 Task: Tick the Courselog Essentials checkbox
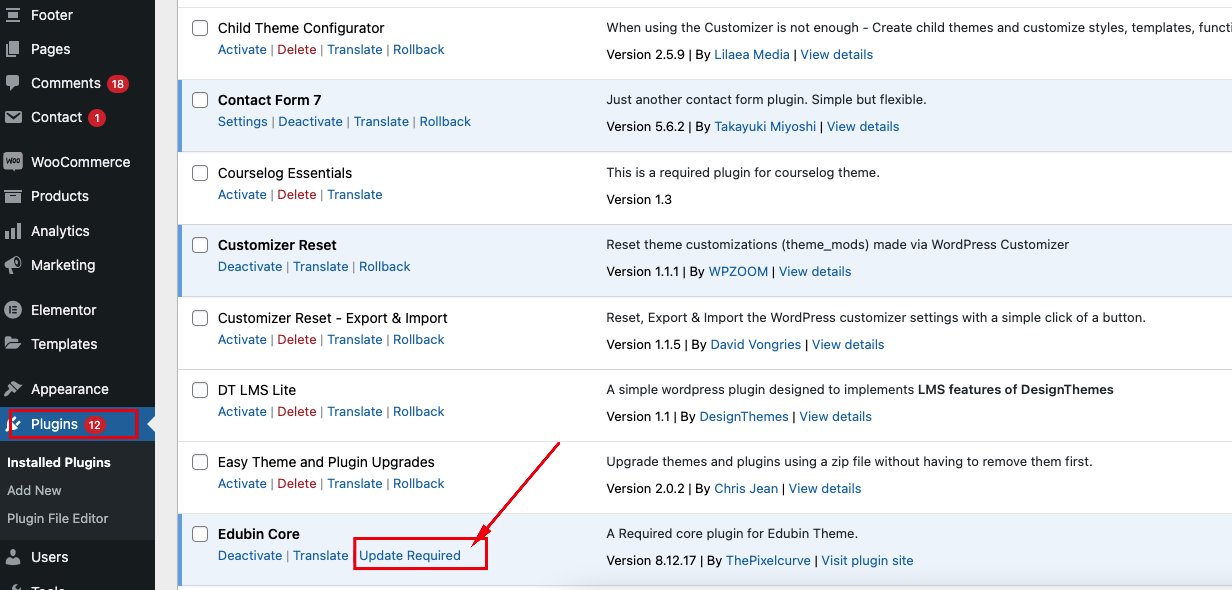(x=200, y=173)
